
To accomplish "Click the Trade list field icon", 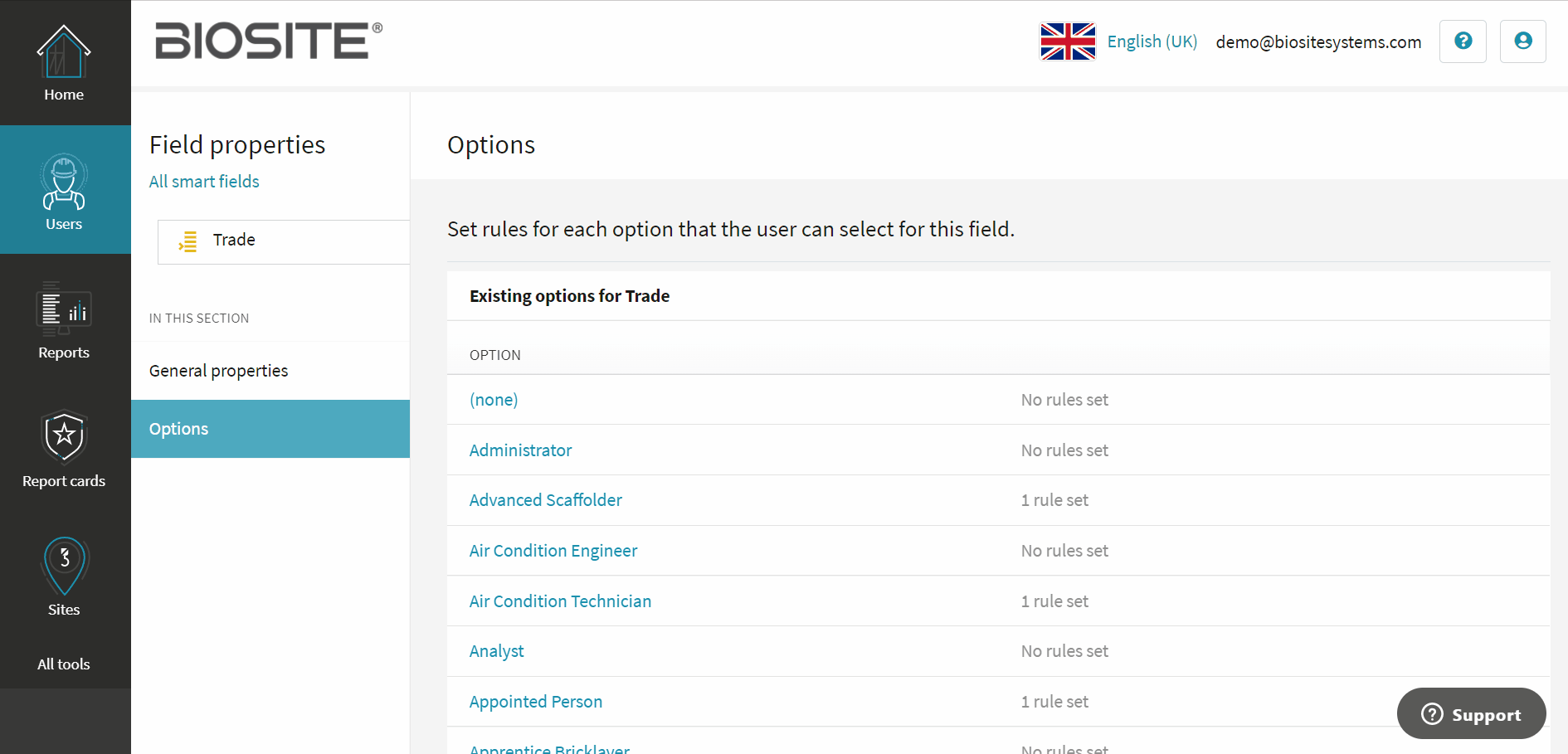I will coord(187,241).
